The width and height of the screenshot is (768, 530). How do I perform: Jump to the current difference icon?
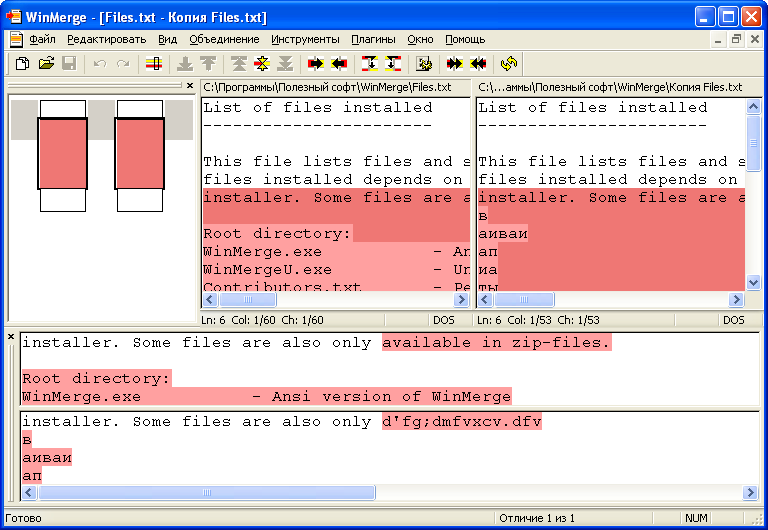pyautogui.click(x=262, y=64)
